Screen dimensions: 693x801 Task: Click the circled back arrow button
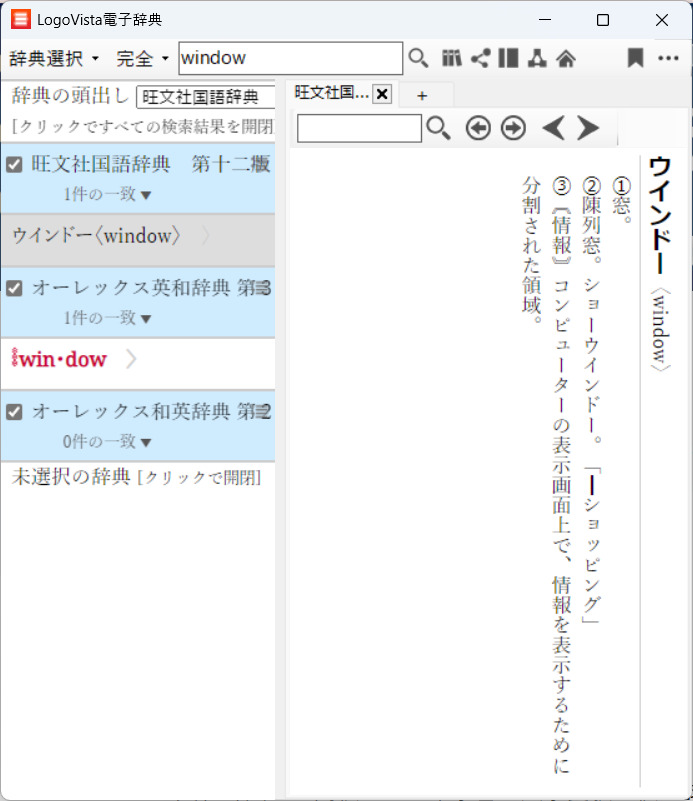click(x=478, y=128)
